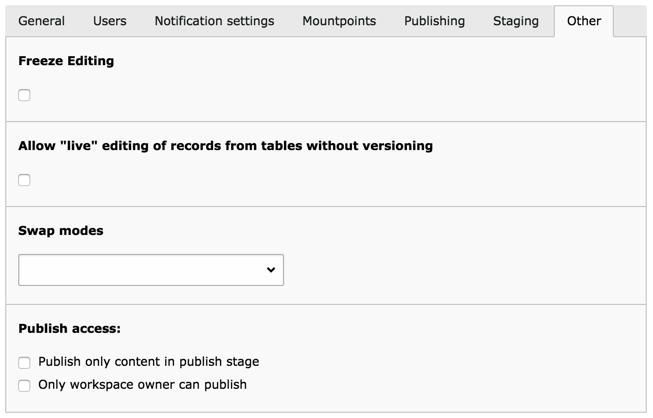
Task: Enable Only workspace owner can publish checkbox
Action: 25,385
